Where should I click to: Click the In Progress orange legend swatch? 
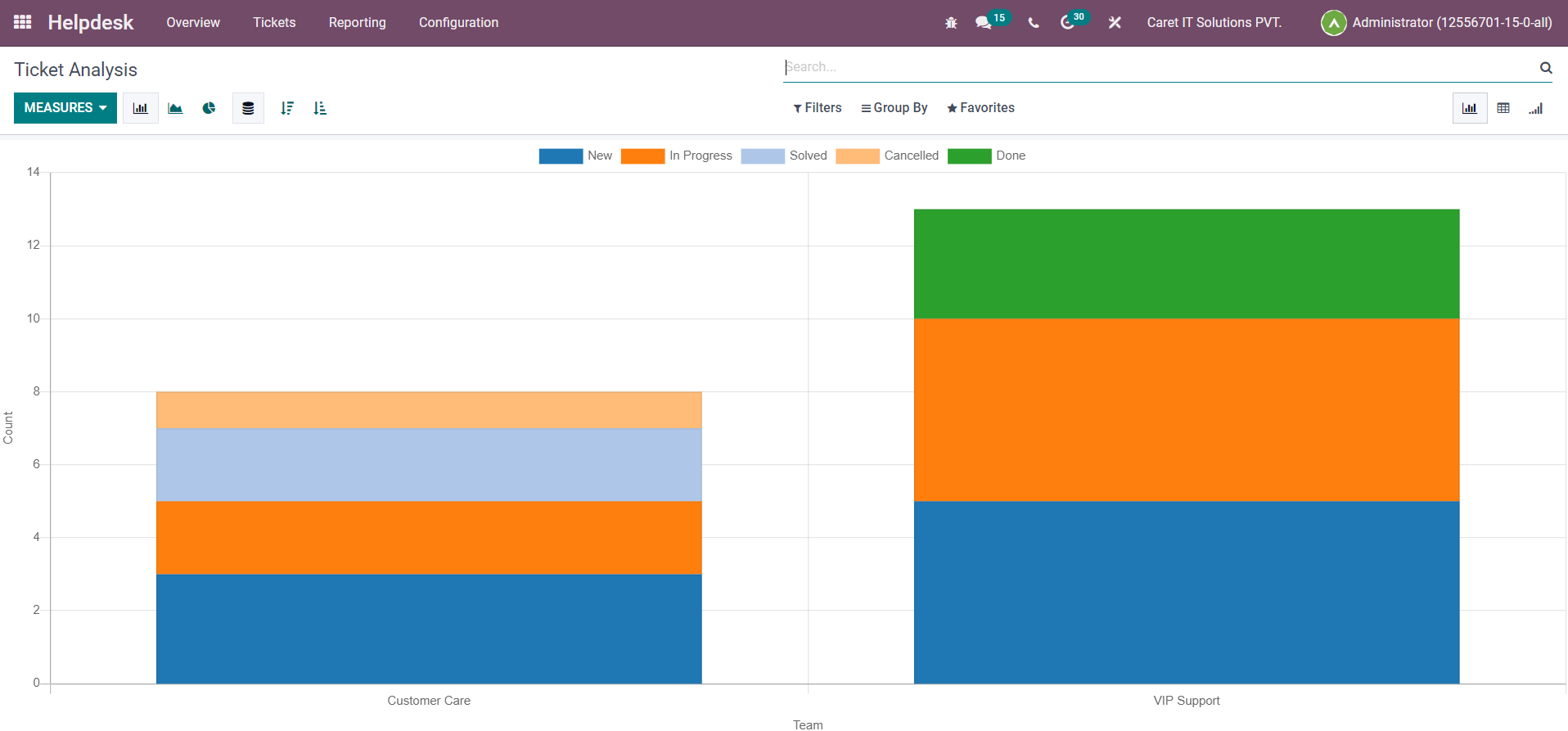click(642, 156)
